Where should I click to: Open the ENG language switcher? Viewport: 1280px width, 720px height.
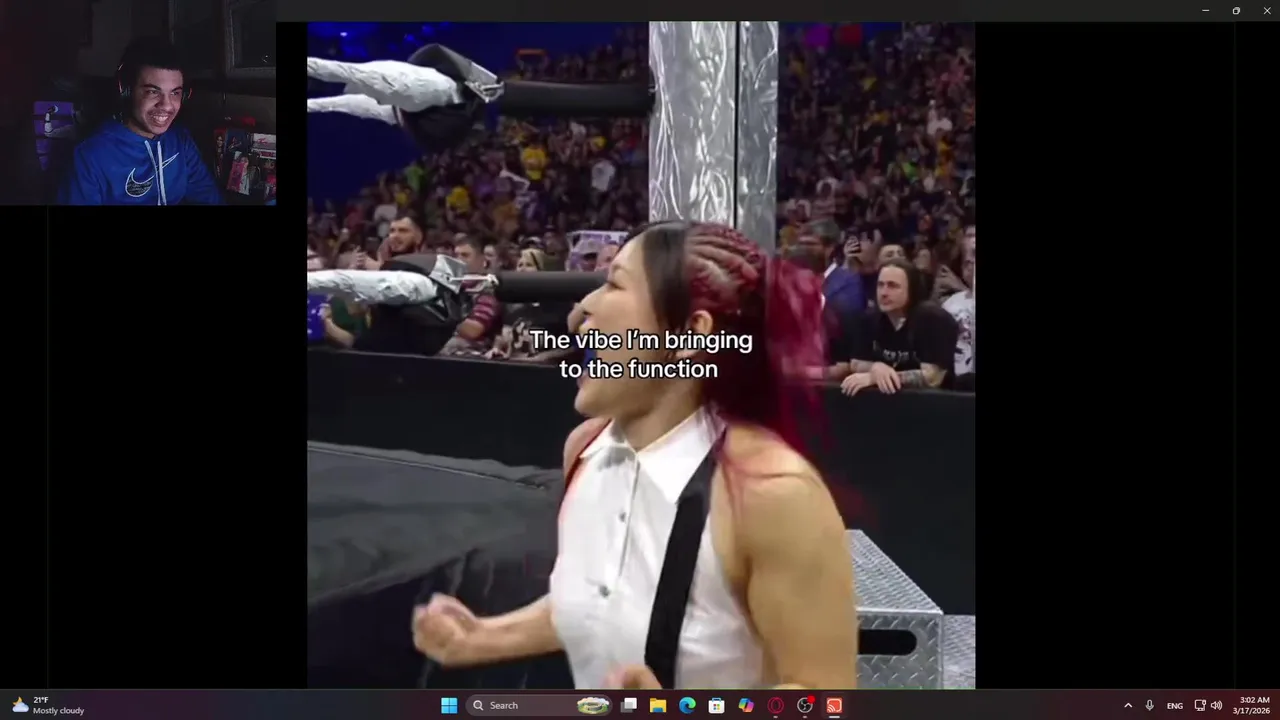(1175, 705)
